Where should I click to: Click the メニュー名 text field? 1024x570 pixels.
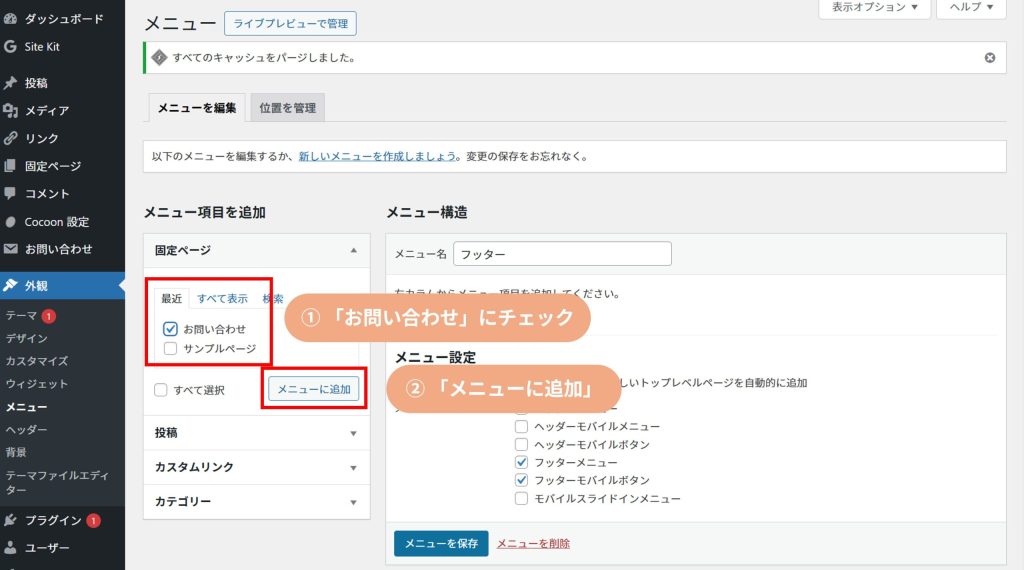(x=562, y=254)
